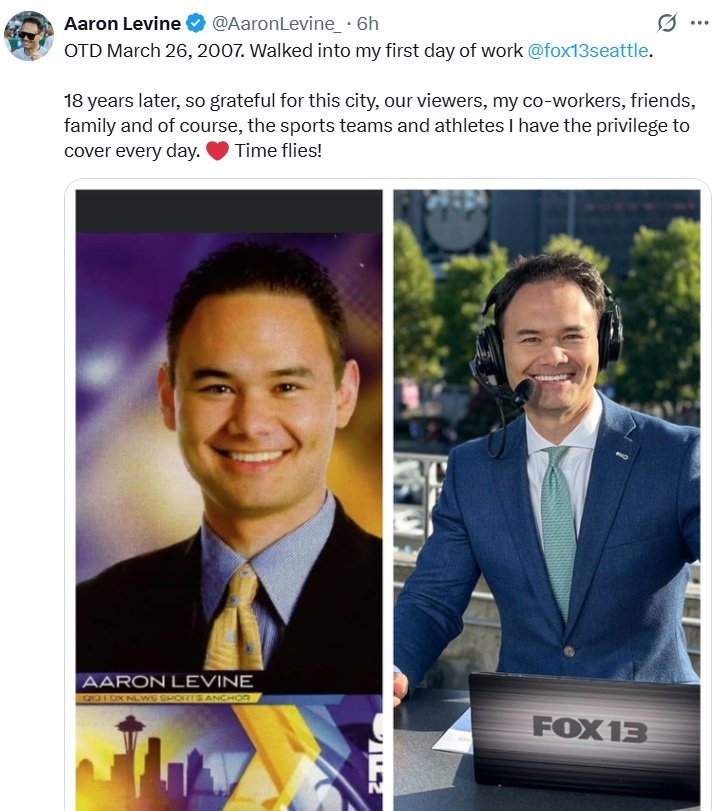Click the Space Needle skyline graphic
716x811 pixels.
pos(155,761)
